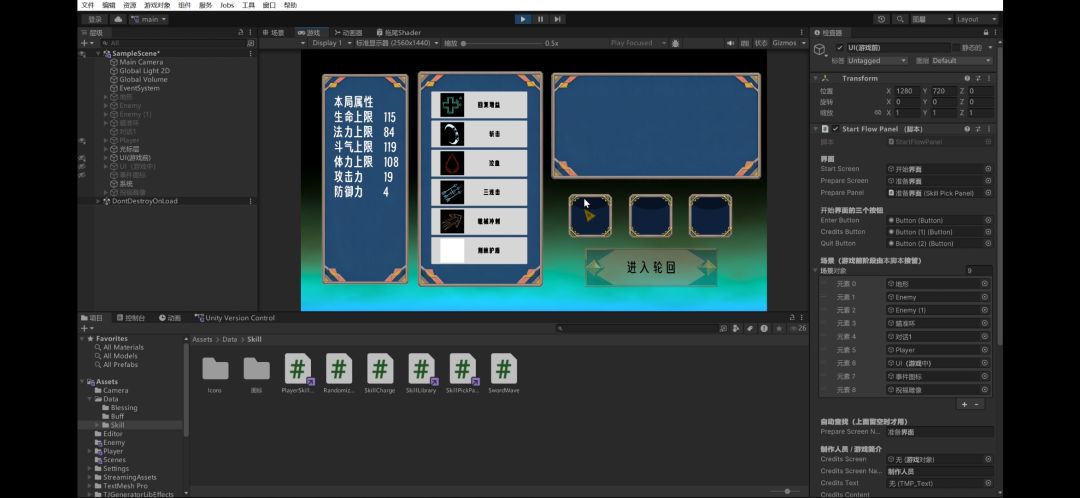This screenshot has height=498, width=1080.
Task: Toggle Gizmos in Game view
Action: 785,43
